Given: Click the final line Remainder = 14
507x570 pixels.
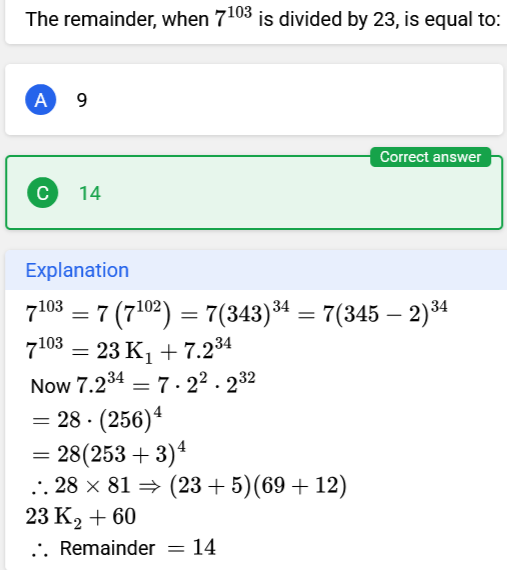Looking at the screenshot, I should tap(124, 547).
